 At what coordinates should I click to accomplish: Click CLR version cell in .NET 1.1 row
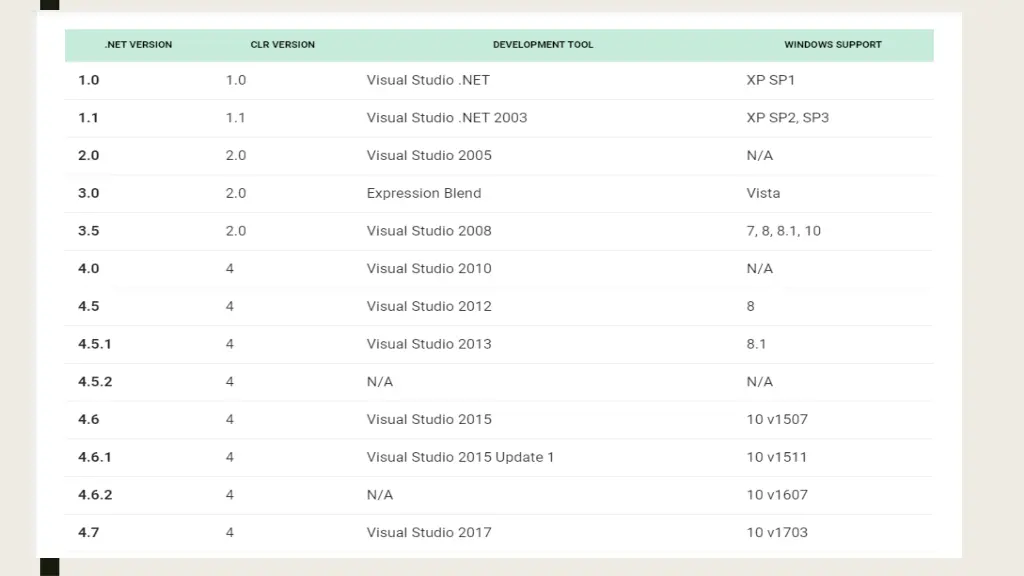click(235, 118)
